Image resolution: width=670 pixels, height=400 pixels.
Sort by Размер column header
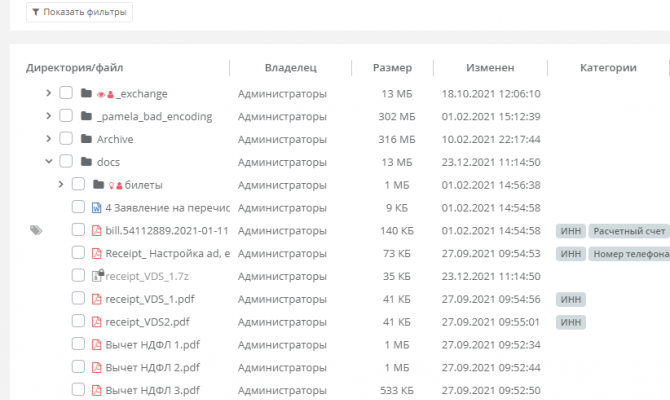[392, 68]
